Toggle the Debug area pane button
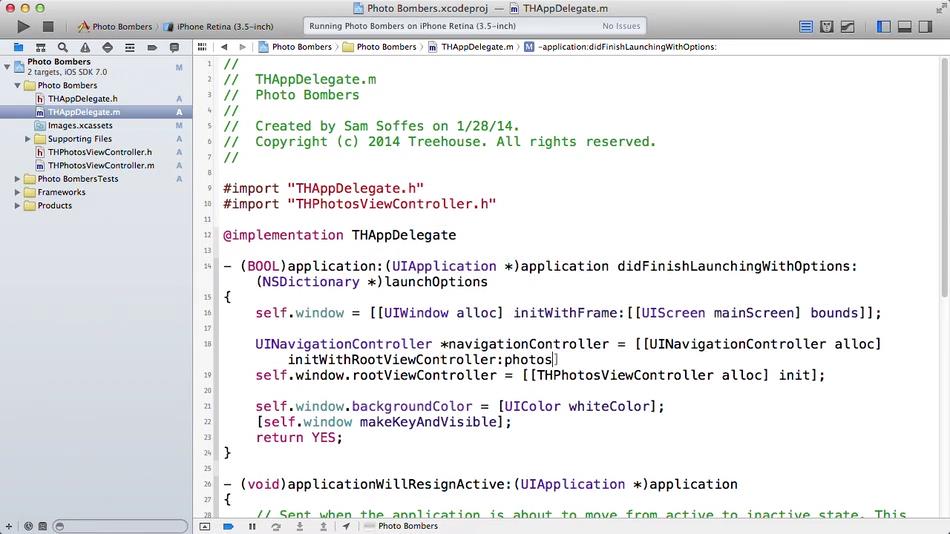Viewport: 950px width, 534px height. point(905,27)
